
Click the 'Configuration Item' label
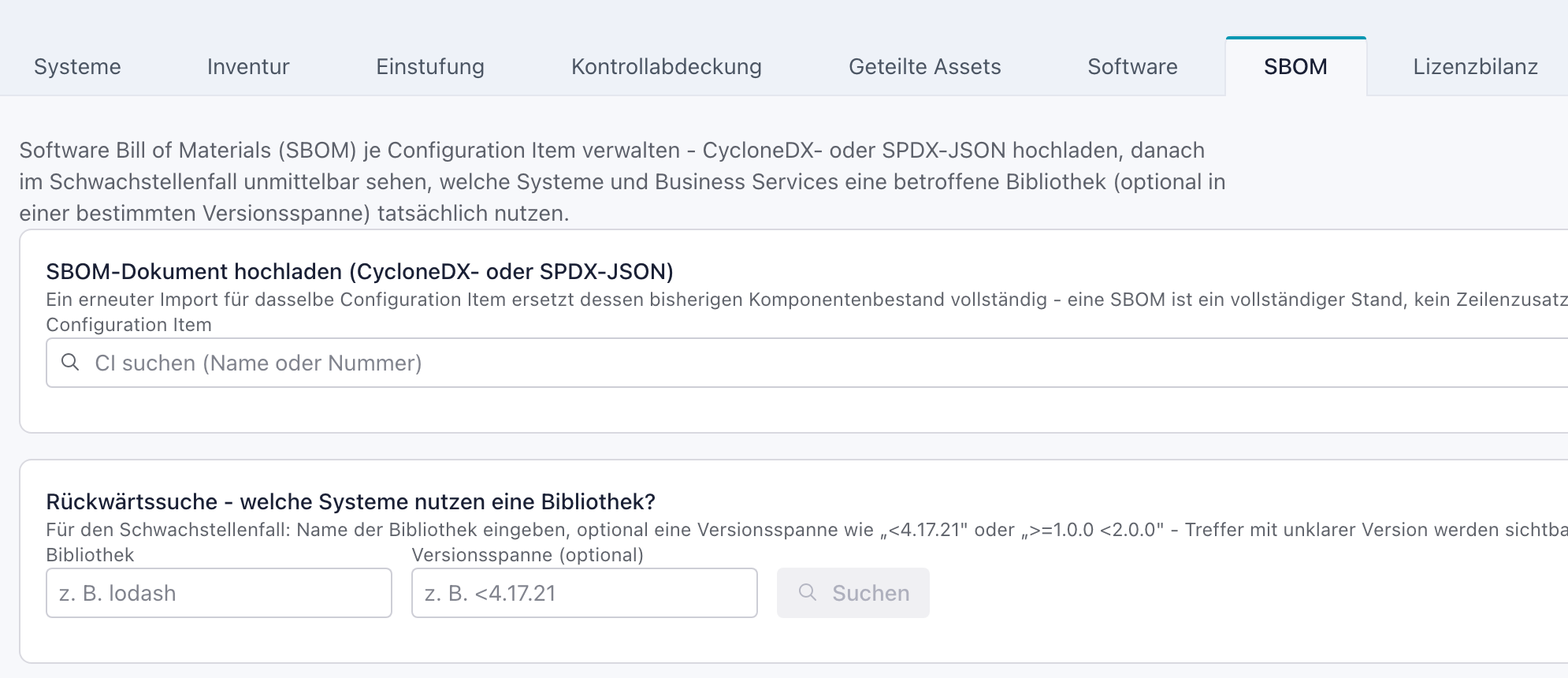[x=128, y=325]
